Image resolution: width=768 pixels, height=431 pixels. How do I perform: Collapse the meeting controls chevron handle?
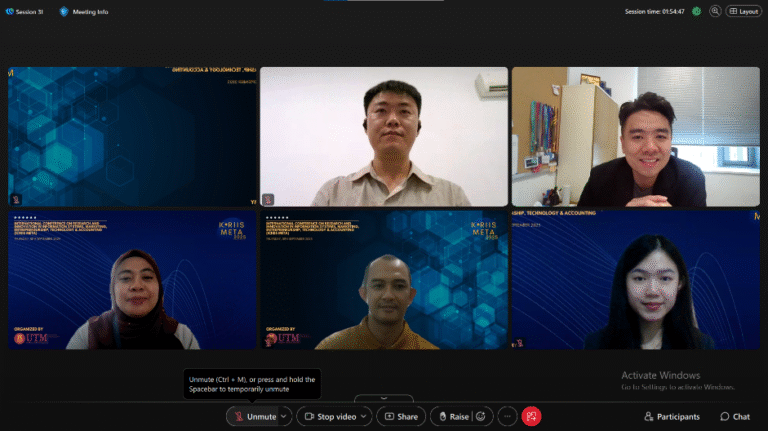coord(384,398)
